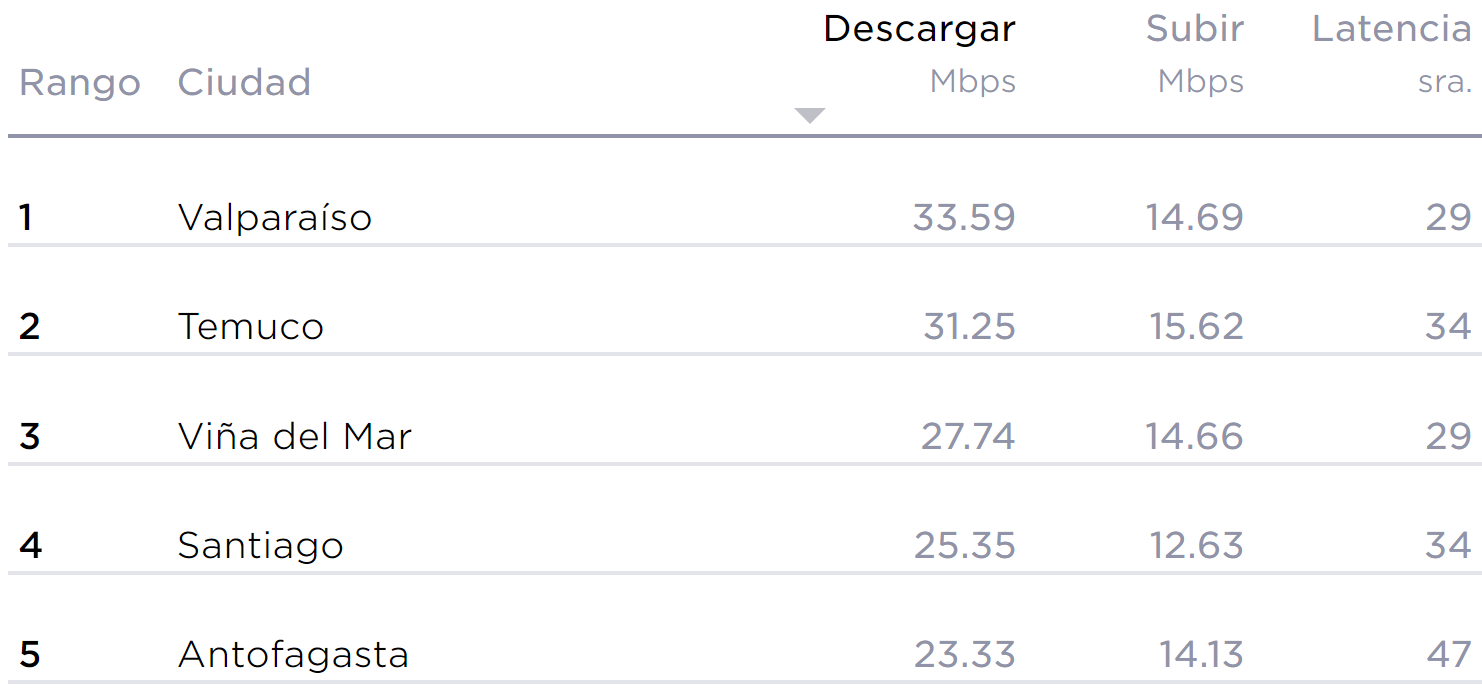Click Viña del Mar upload value 14.66
This screenshot has height=692, width=1482.
coord(1194,436)
